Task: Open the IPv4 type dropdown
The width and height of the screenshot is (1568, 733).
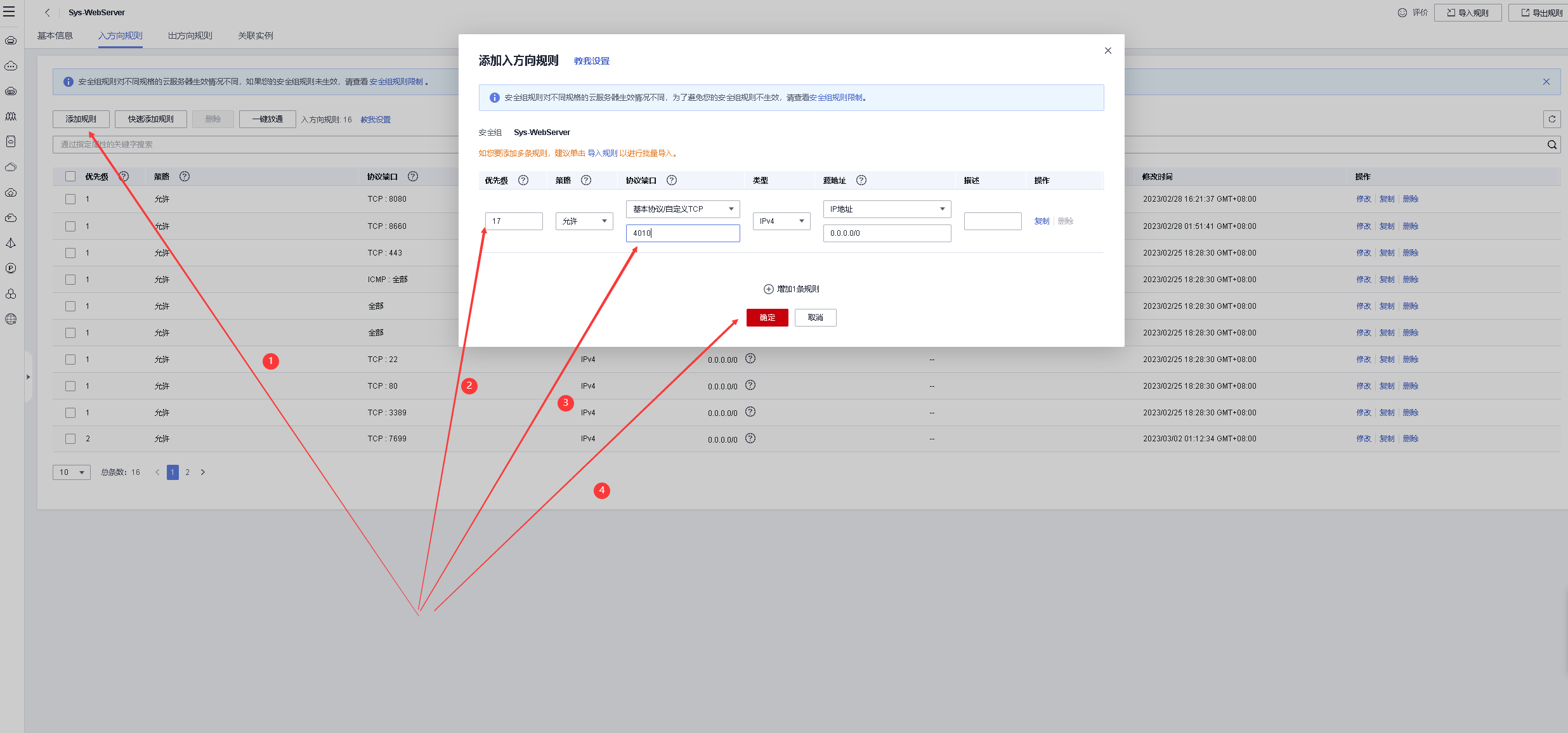Action: click(781, 221)
